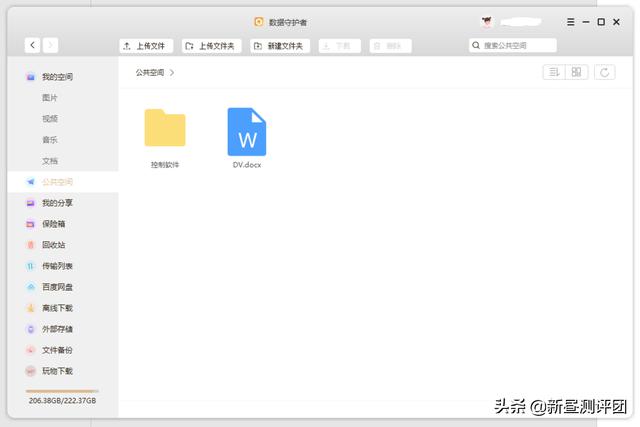640x427 pixels.
Task: Refresh the file list
Action: point(604,72)
